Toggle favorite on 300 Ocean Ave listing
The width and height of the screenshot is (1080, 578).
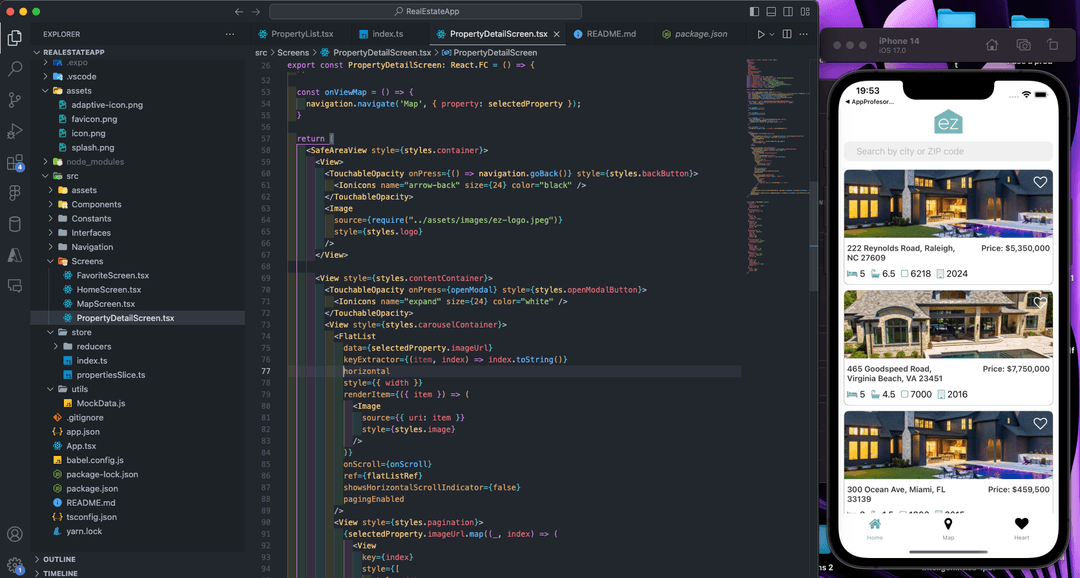1040,424
